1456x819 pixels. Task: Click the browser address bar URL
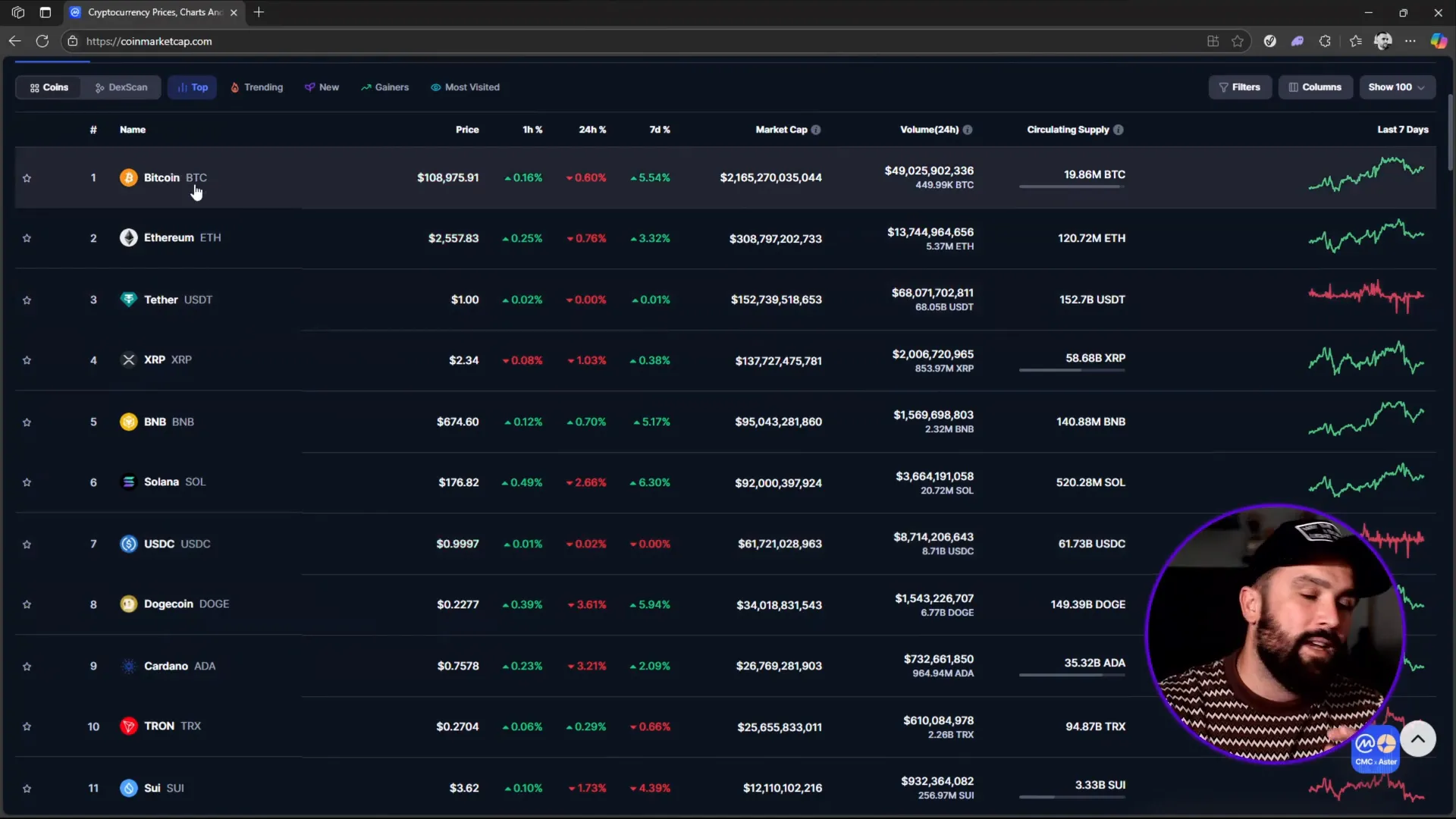[149, 41]
